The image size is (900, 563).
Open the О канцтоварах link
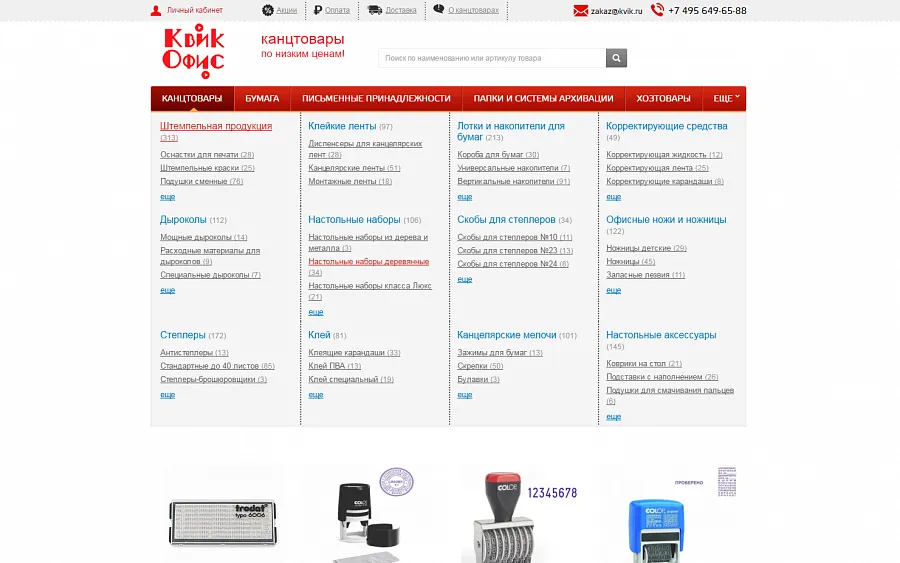tap(474, 10)
